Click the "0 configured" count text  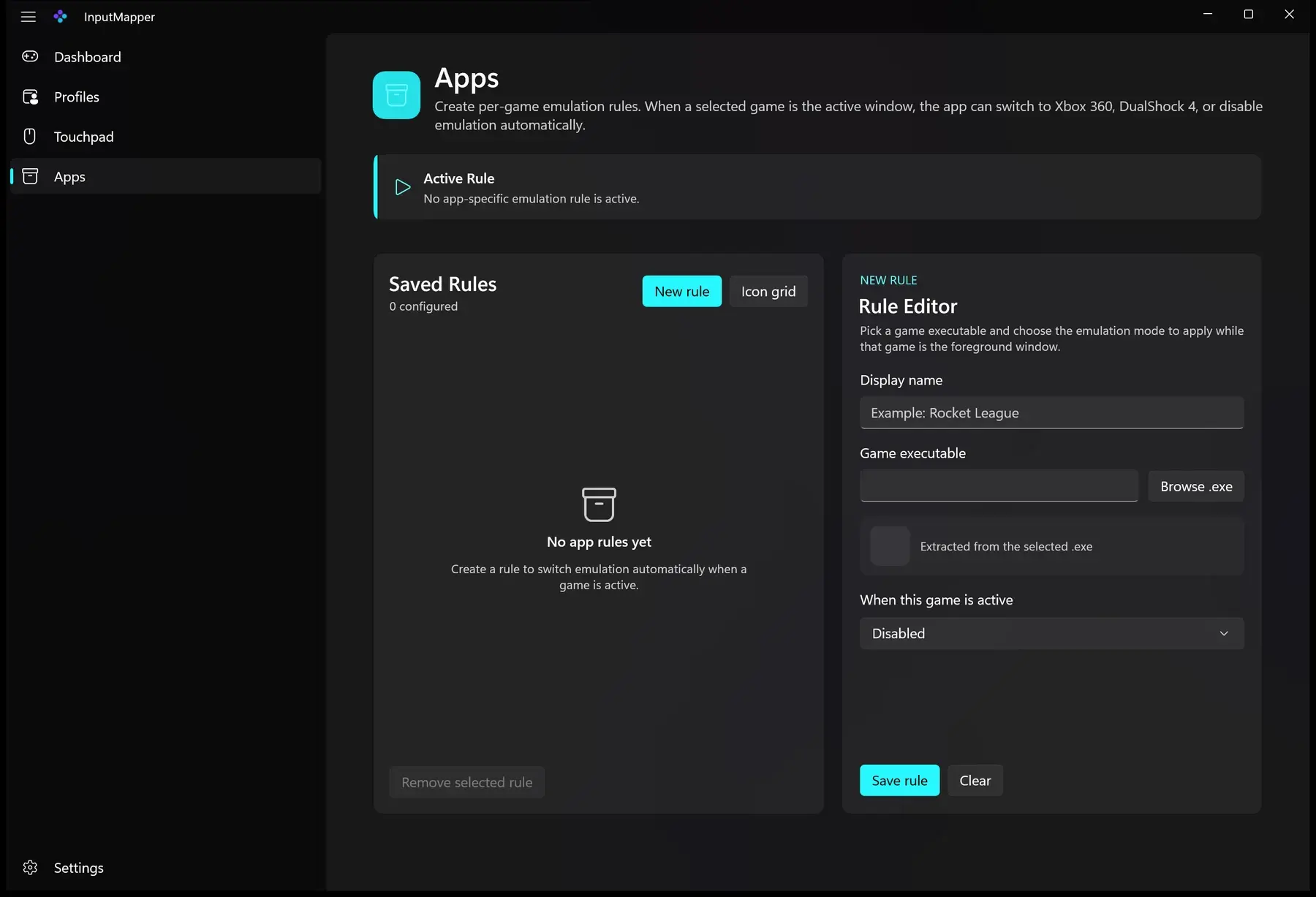pyautogui.click(x=423, y=306)
